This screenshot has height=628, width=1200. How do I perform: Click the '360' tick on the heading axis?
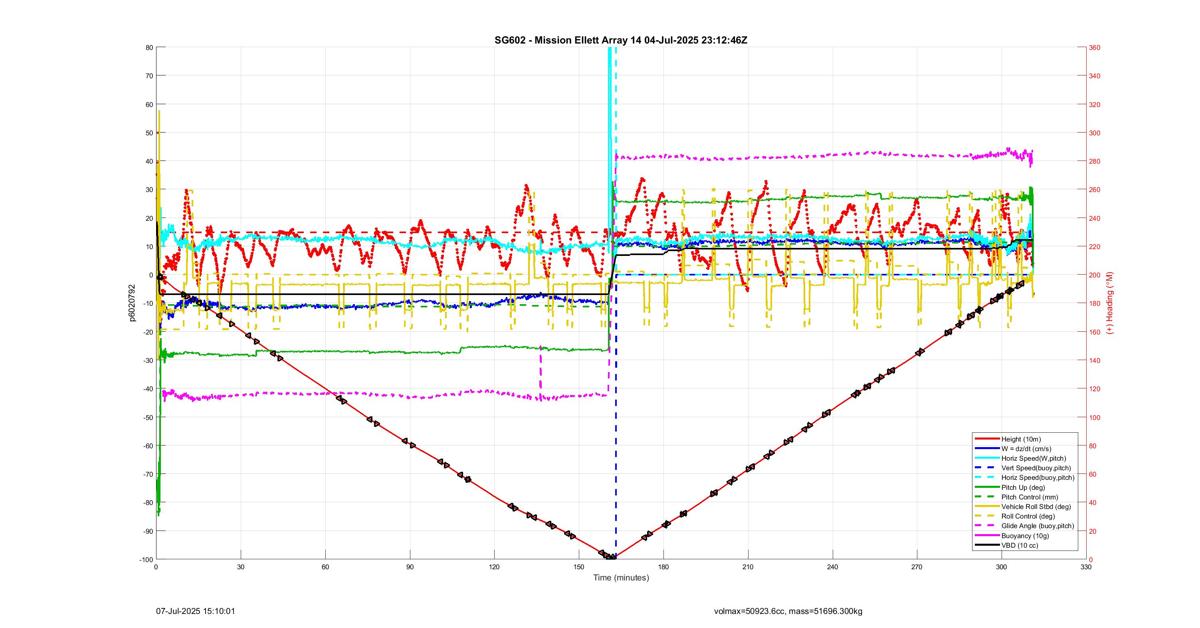1095,47
